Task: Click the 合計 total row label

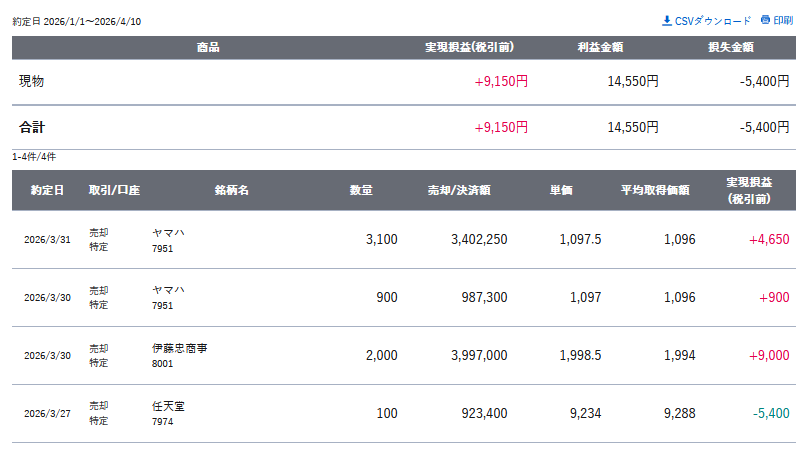Action: click(x=32, y=127)
